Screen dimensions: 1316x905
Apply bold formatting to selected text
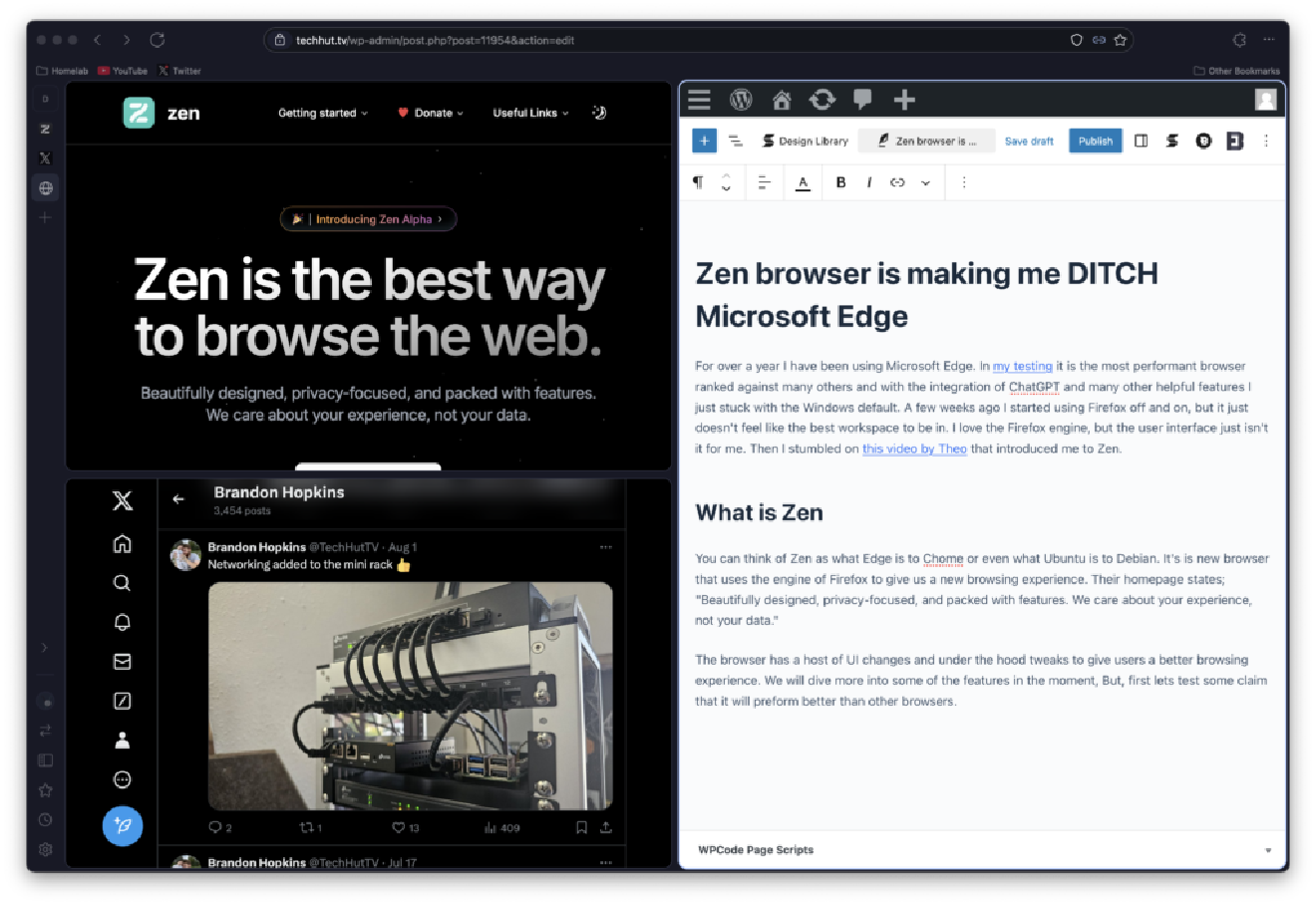pyautogui.click(x=840, y=182)
